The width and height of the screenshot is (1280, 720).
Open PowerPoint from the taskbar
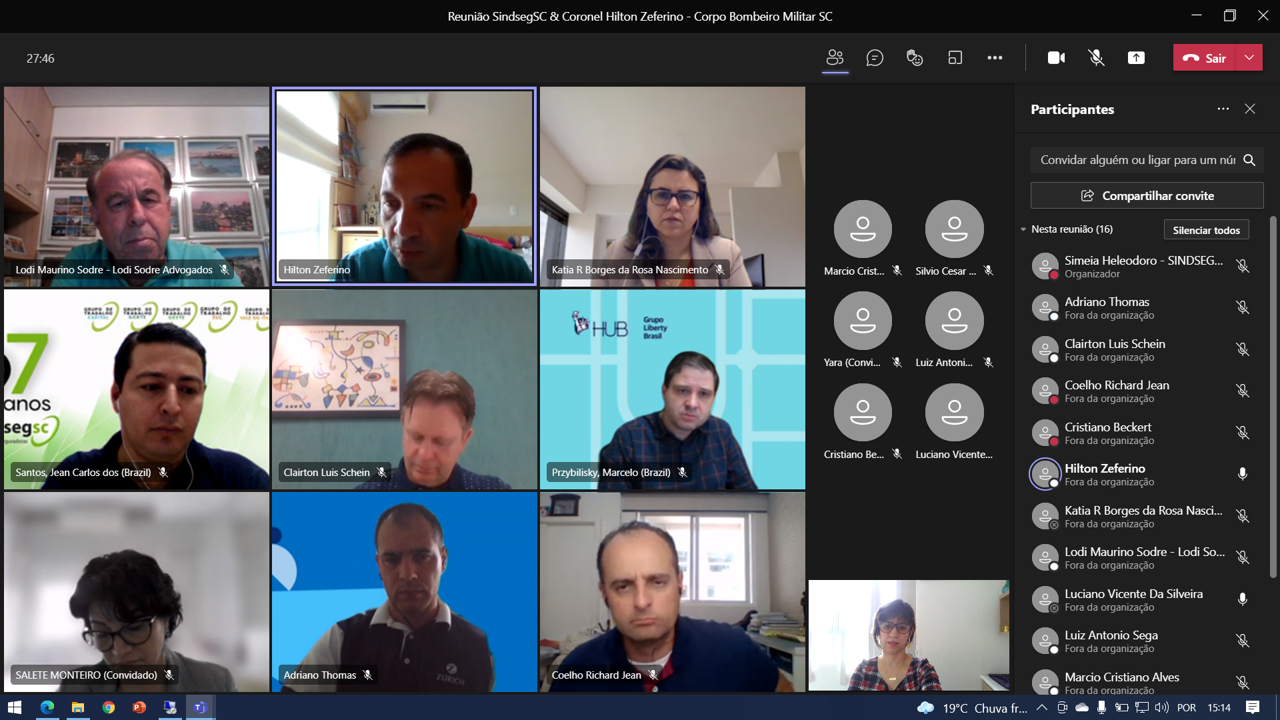[139, 708]
